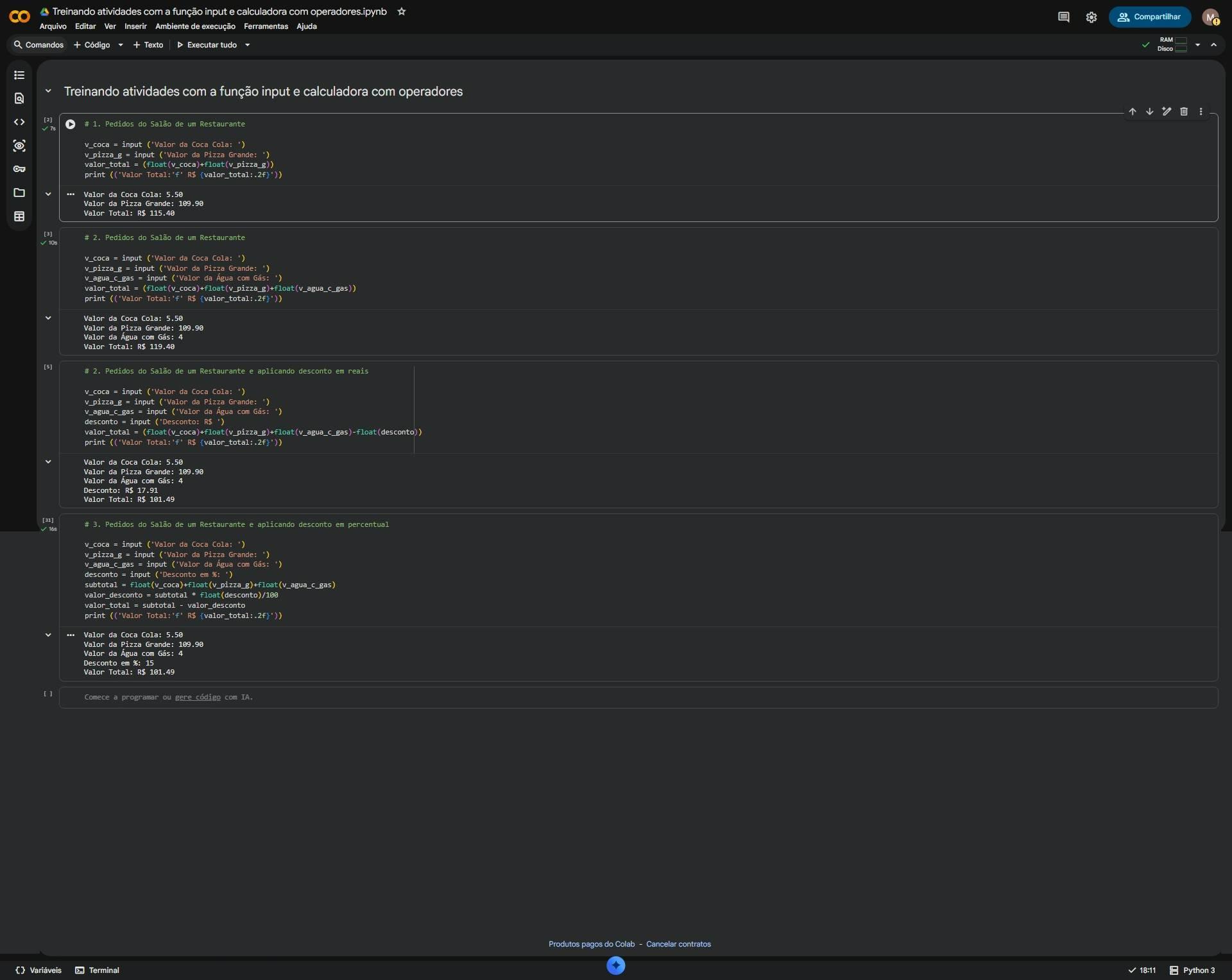The height and width of the screenshot is (980, 1232).
Task: Open Produtos pagos do Colab link
Action: click(591, 944)
